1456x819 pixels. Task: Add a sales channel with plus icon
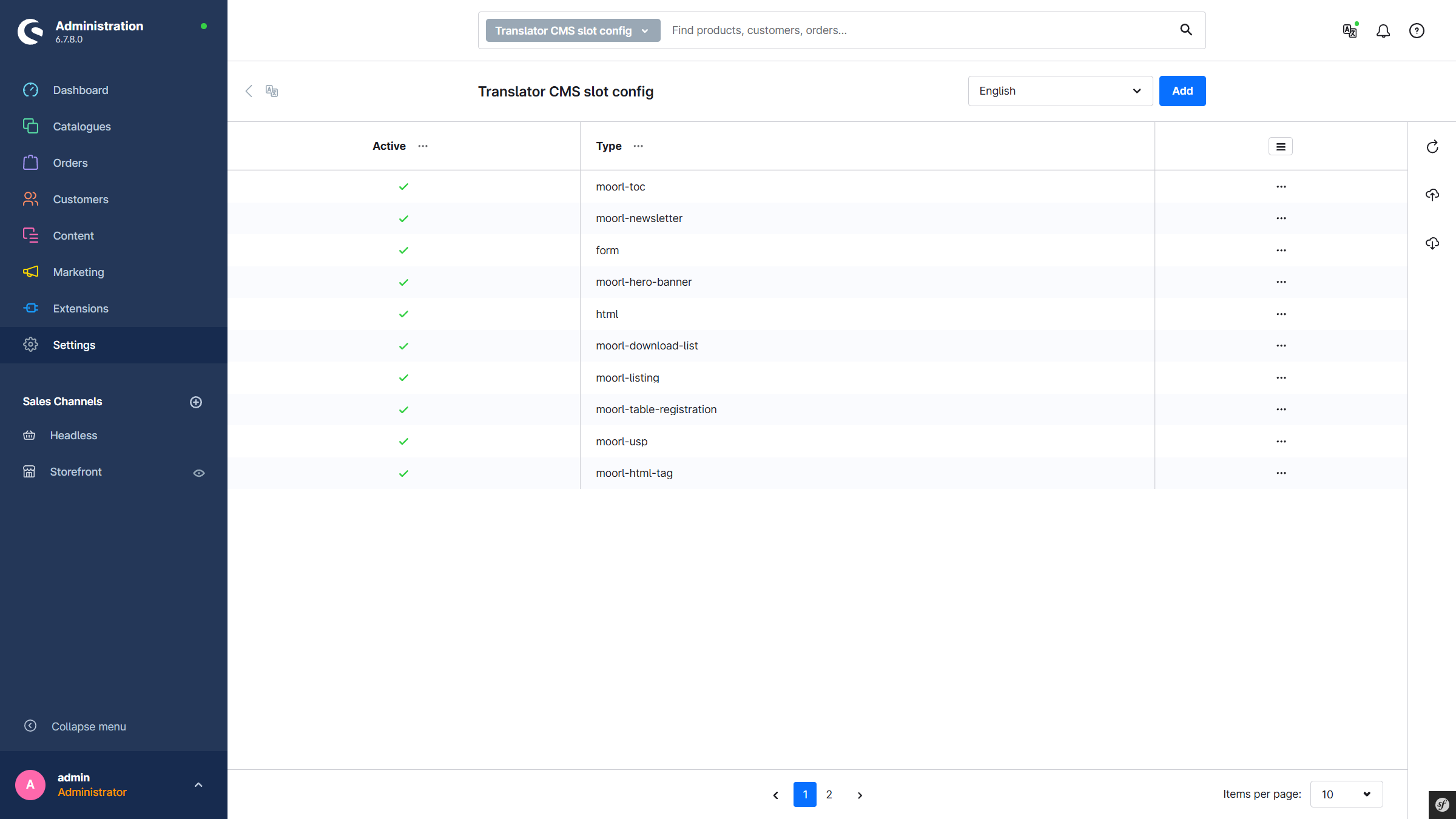point(196,402)
